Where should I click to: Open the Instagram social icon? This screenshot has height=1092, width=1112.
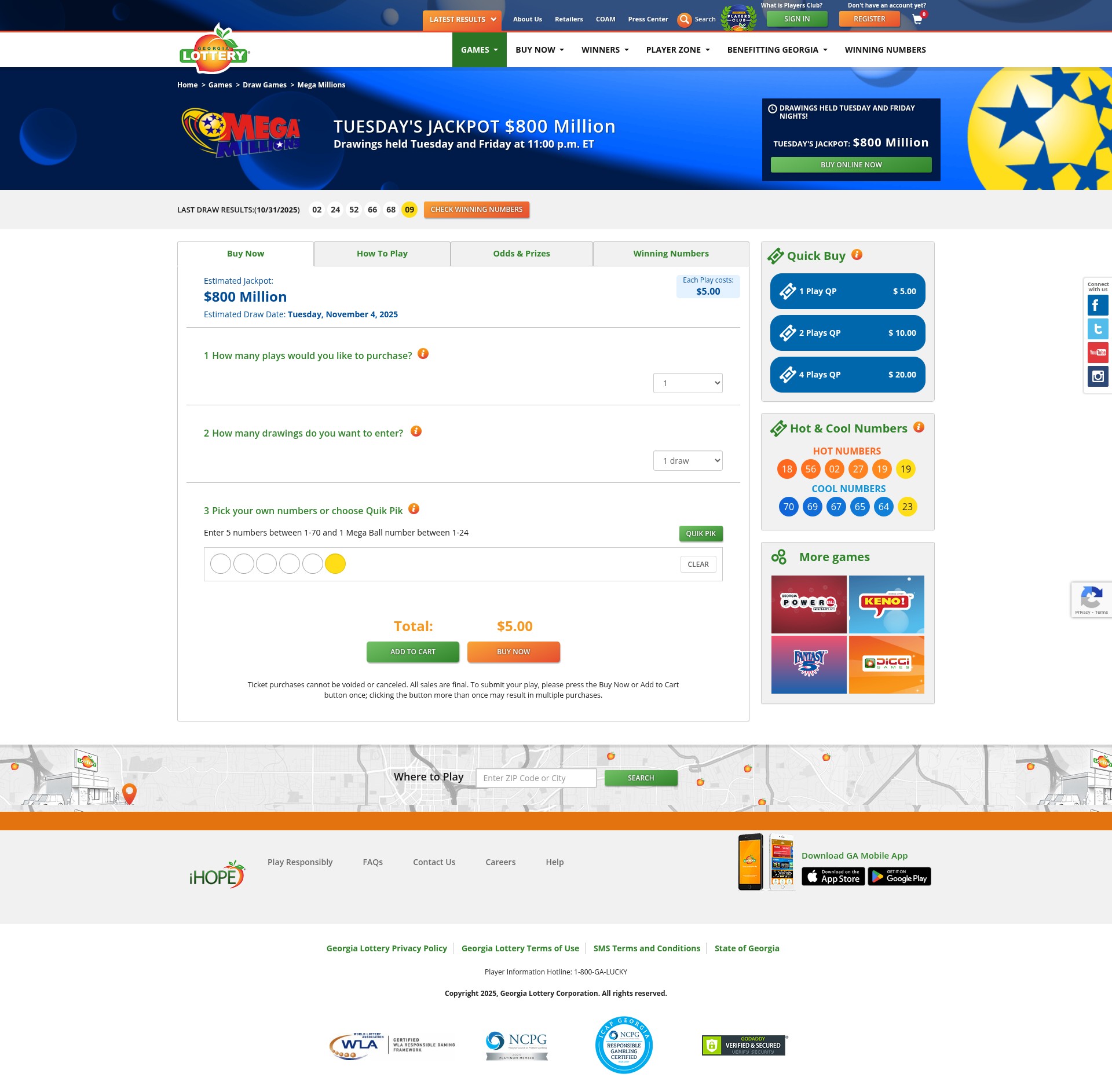point(1098,376)
